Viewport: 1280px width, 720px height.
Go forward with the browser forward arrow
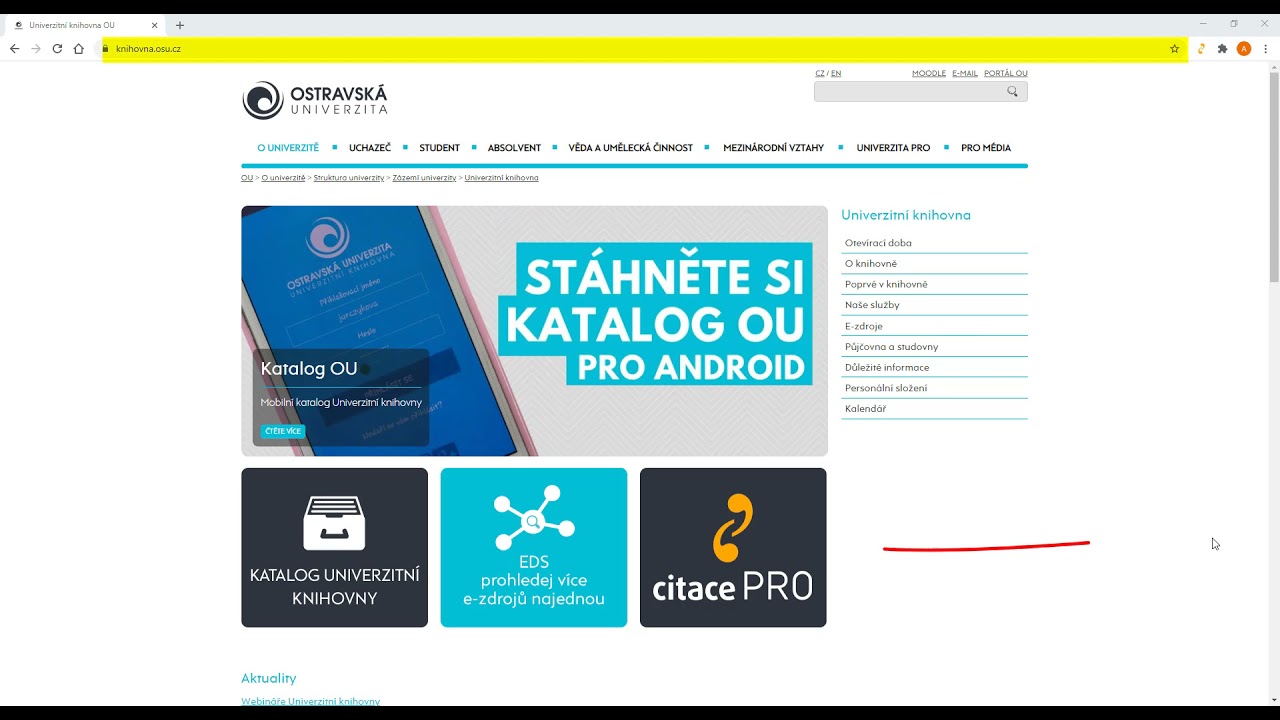(36, 49)
